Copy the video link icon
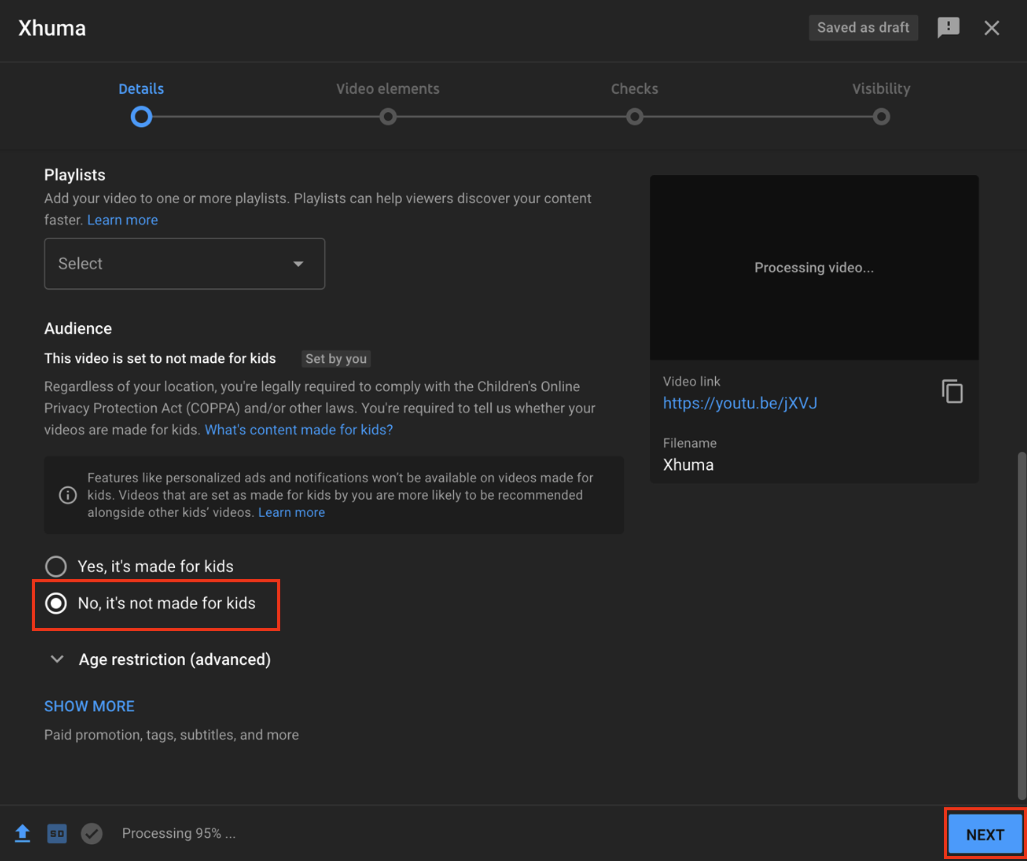The width and height of the screenshot is (1027, 861). click(x=952, y=391)
